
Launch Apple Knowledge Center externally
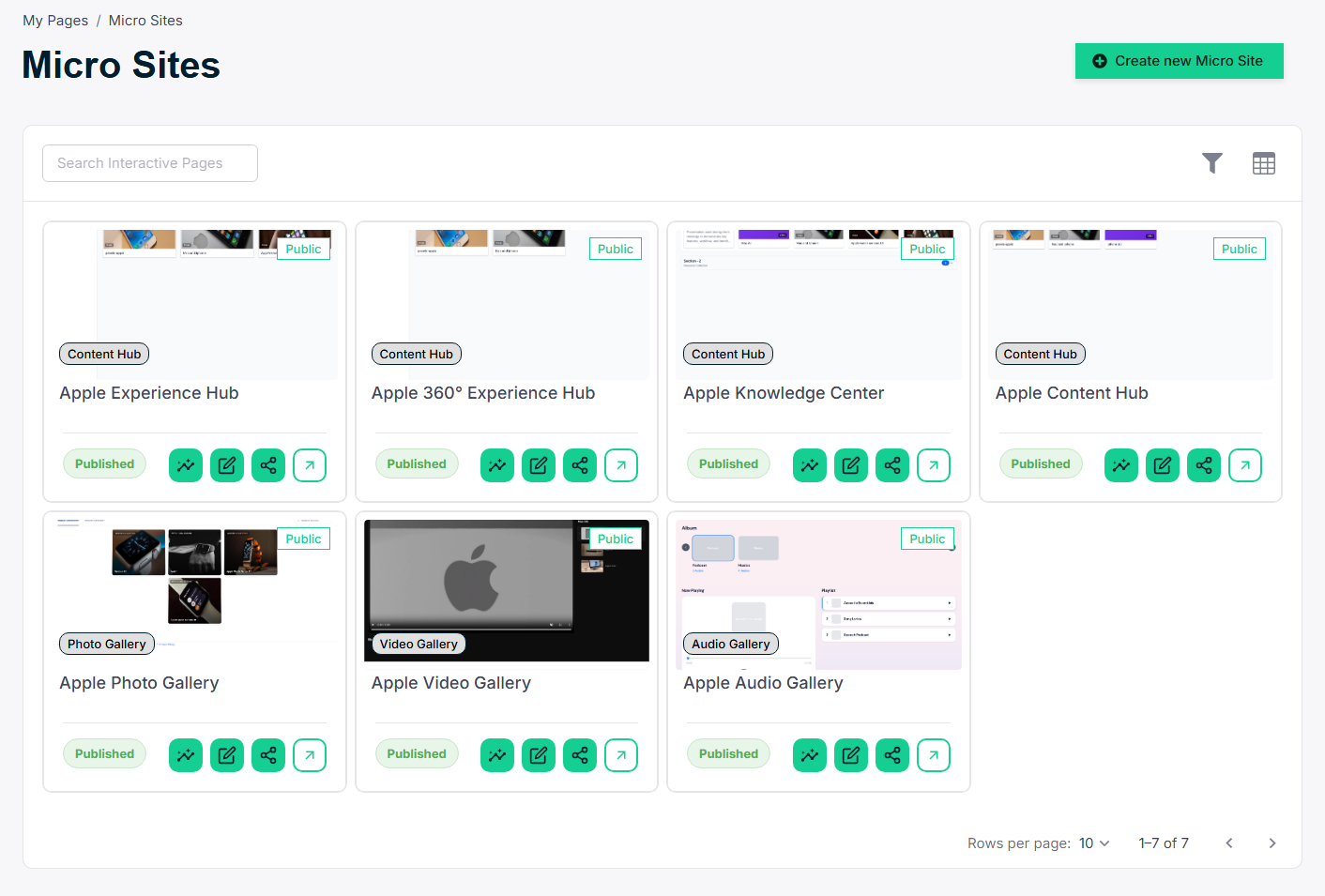934,465
